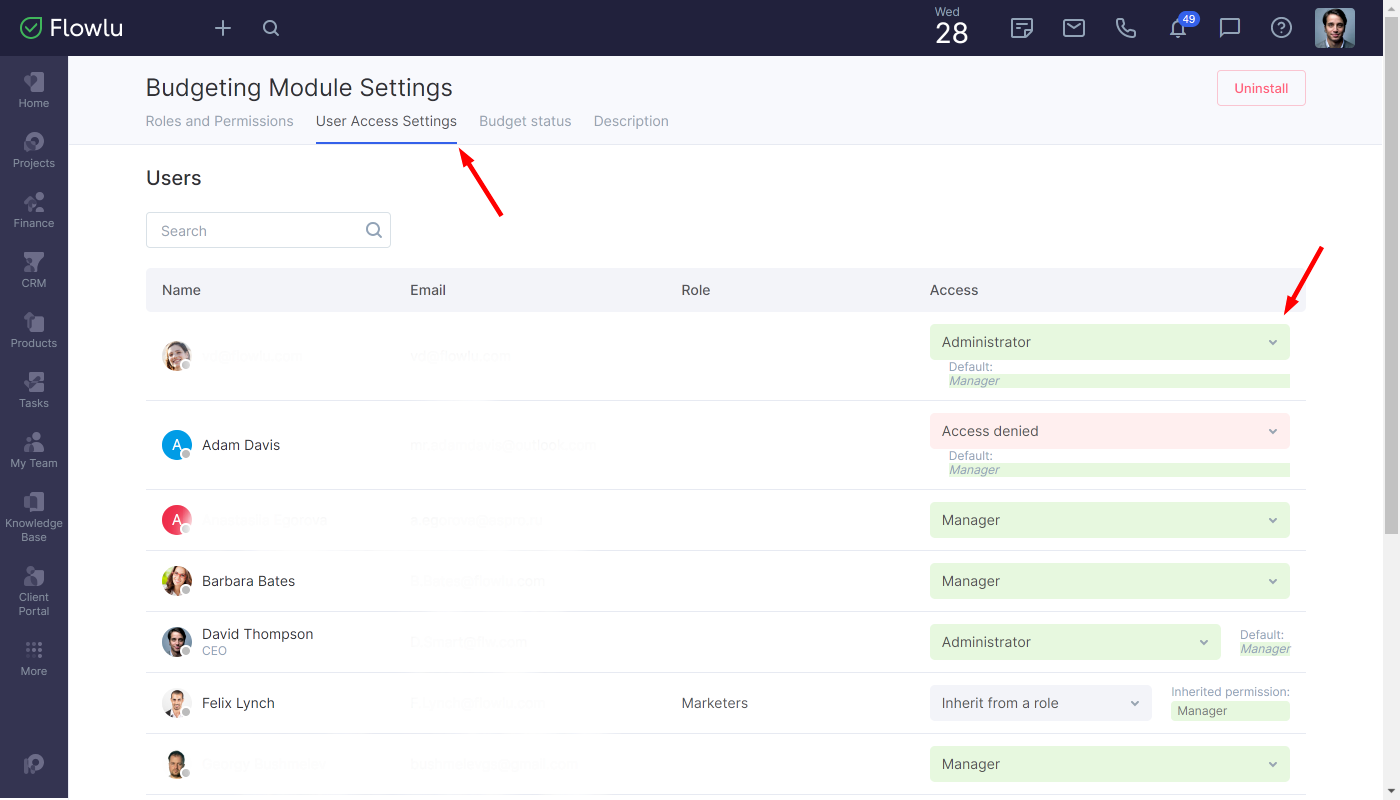
Task: Open the notifications bell icon
Action: point(1178,29)
